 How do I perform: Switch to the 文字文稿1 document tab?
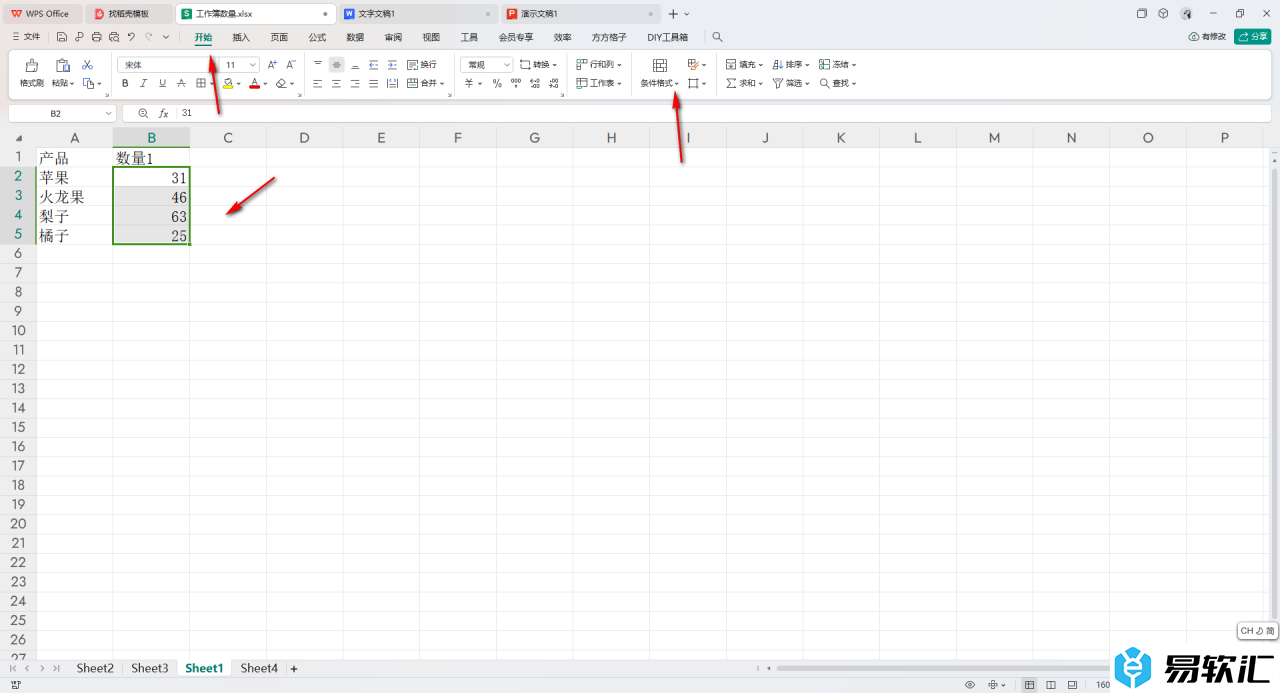coord(418,14)
